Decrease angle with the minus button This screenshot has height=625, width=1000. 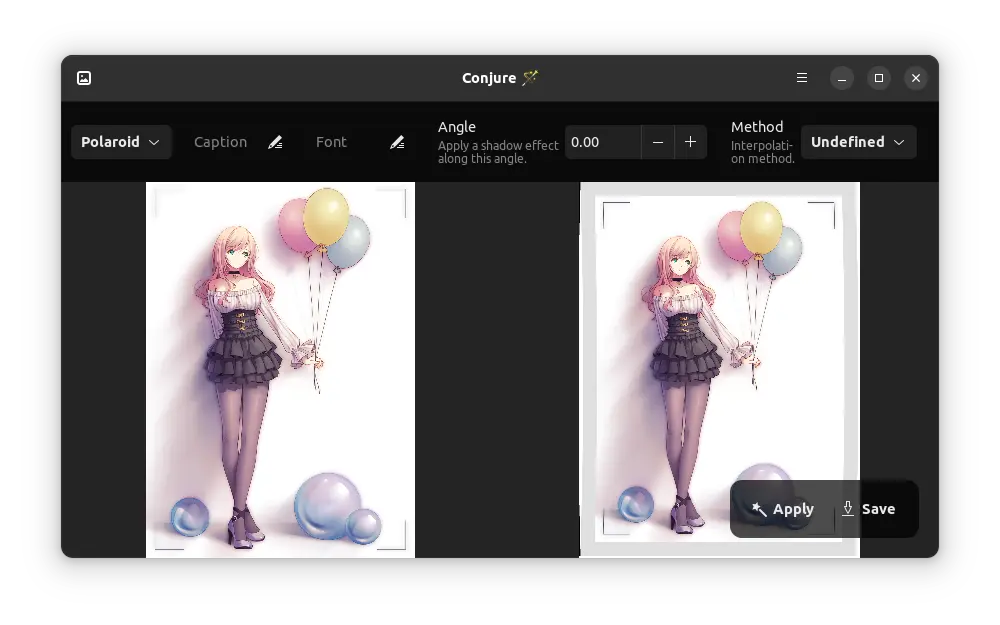pos(657,142)
